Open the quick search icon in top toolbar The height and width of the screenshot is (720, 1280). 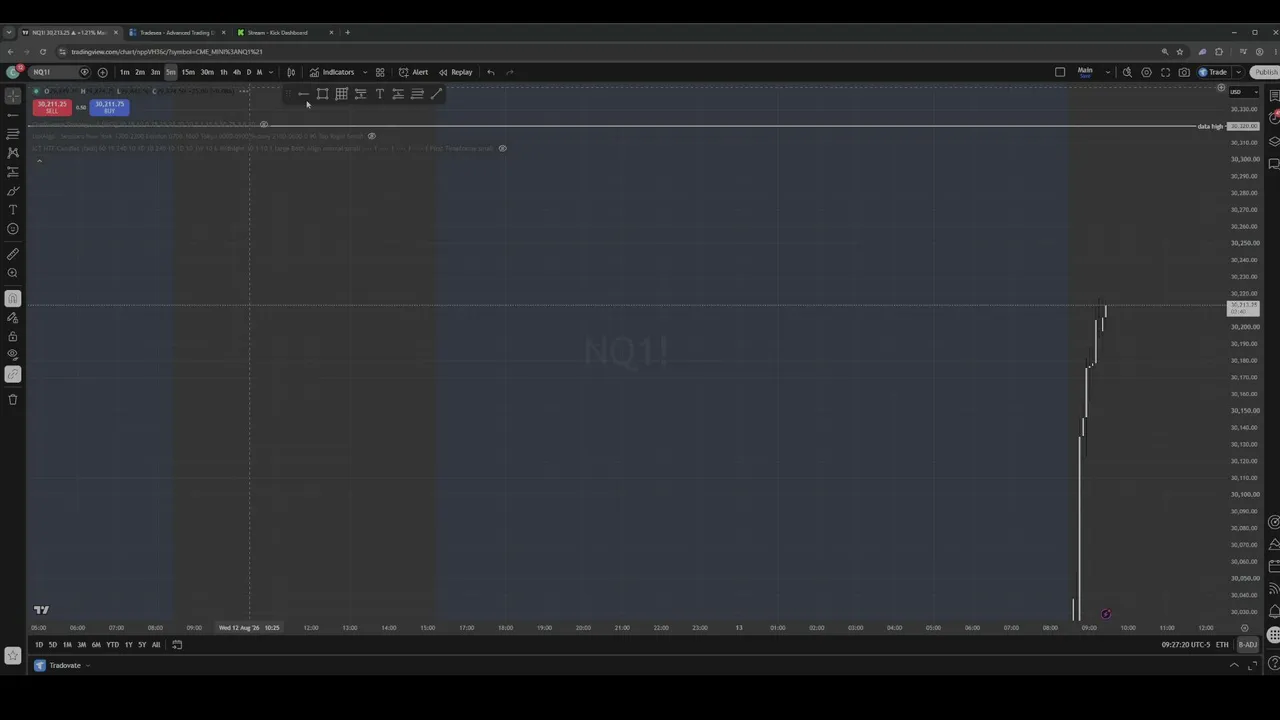pos(1127,72)
